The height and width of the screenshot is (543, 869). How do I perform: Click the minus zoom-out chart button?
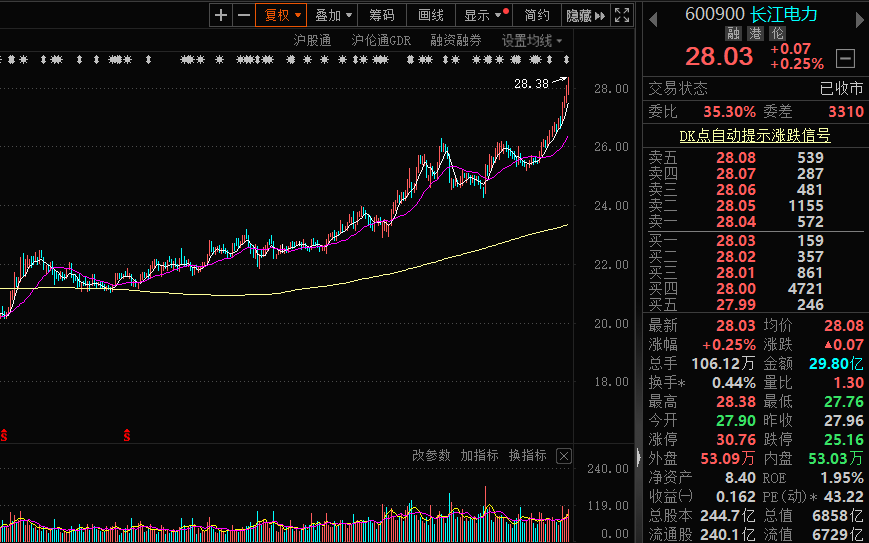243,15
